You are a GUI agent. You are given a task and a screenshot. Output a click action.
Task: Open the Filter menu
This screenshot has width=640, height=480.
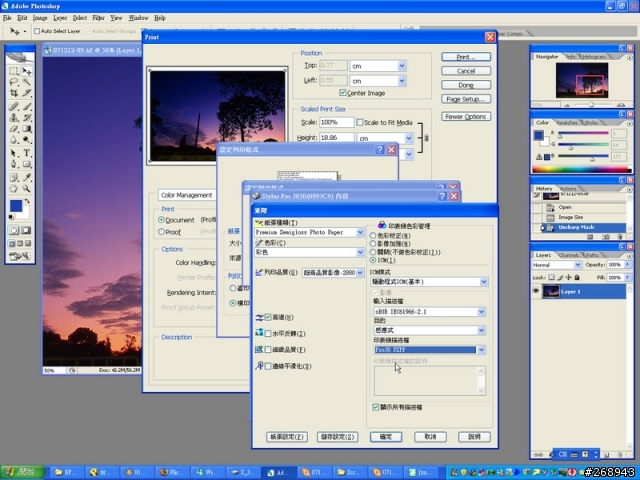[x=98, y=18]
